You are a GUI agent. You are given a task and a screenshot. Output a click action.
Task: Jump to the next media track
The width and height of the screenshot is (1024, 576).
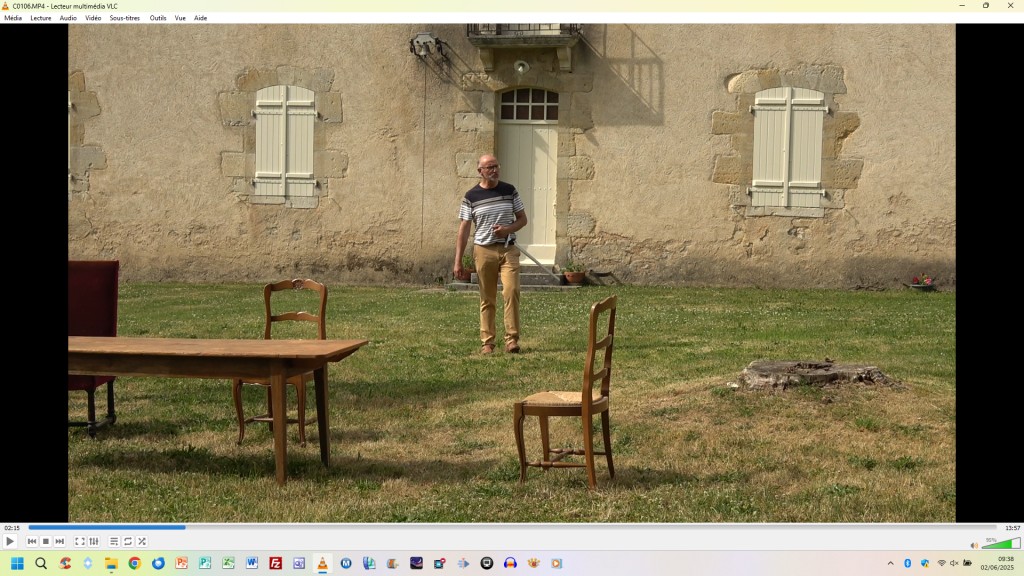[x=60, y=541]
